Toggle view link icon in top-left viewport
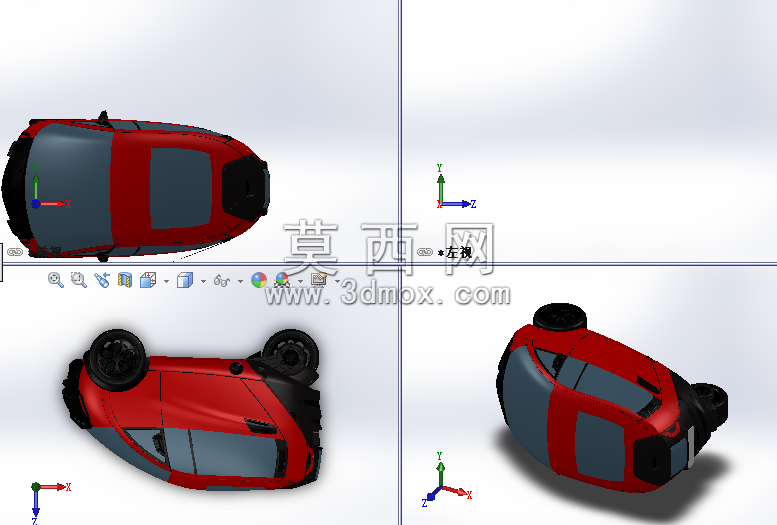 click(15, 252)
